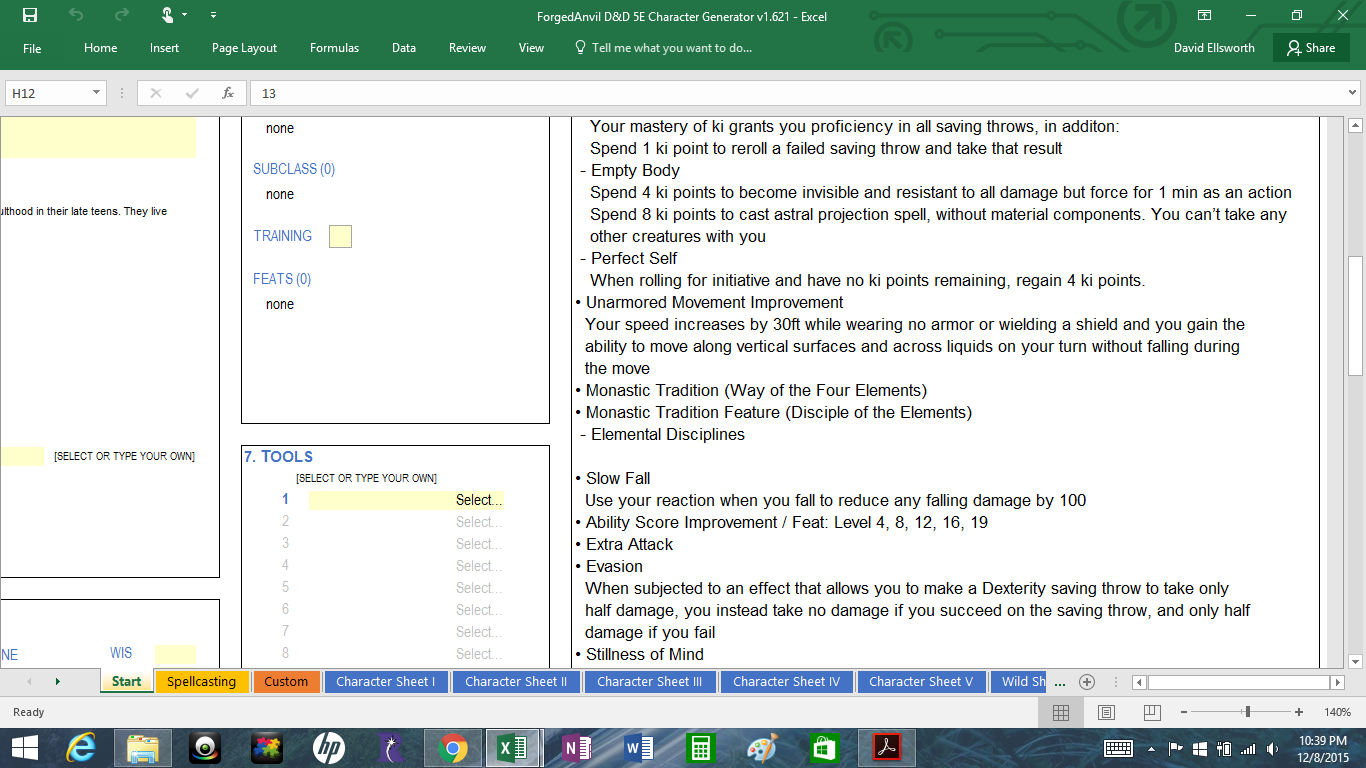Viewport: 1366px width, 768px height.
Task: Save the workbook with the Save icon
Action: click(29, 15)
